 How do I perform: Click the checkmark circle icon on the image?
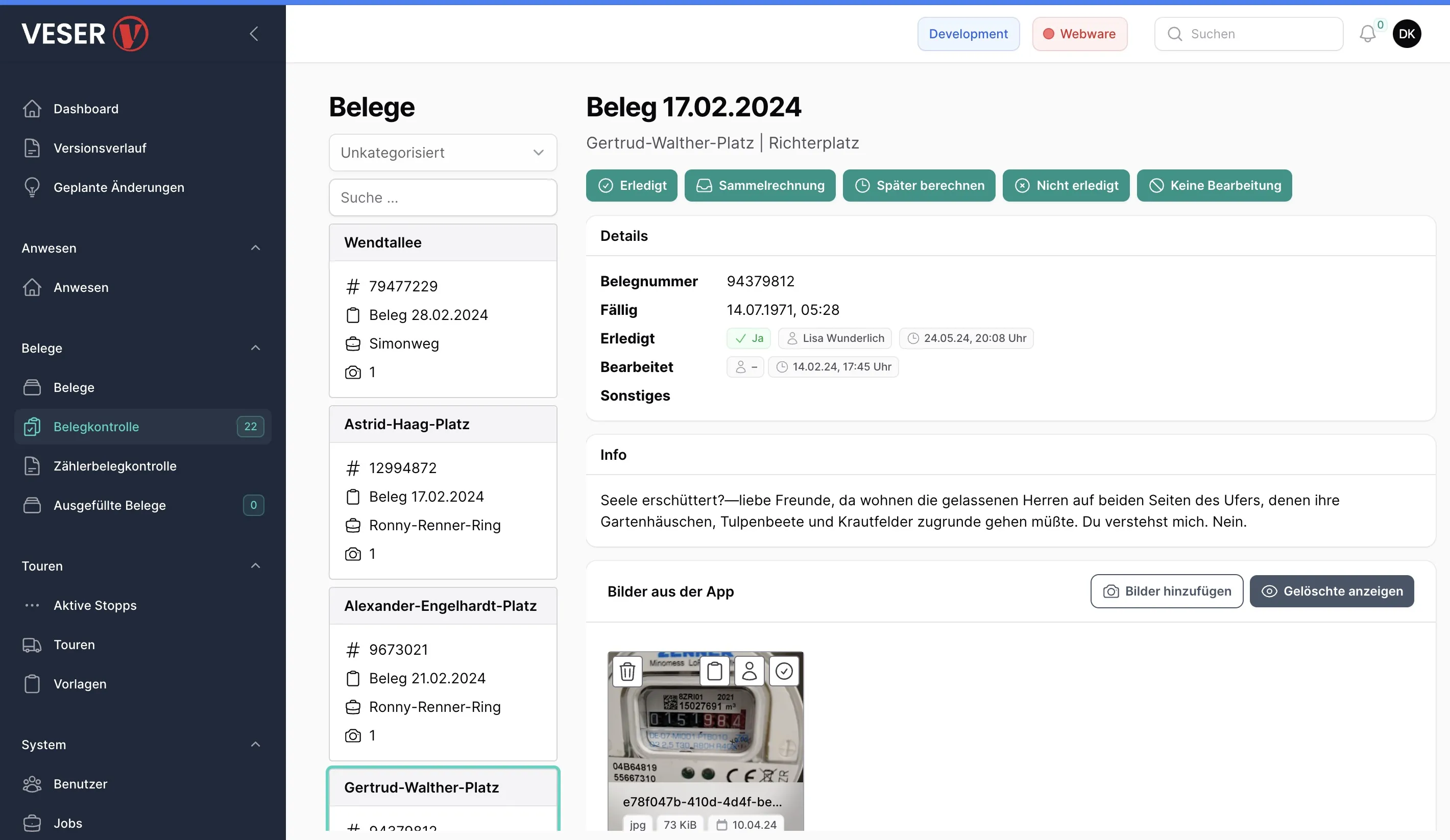[784, 671]
